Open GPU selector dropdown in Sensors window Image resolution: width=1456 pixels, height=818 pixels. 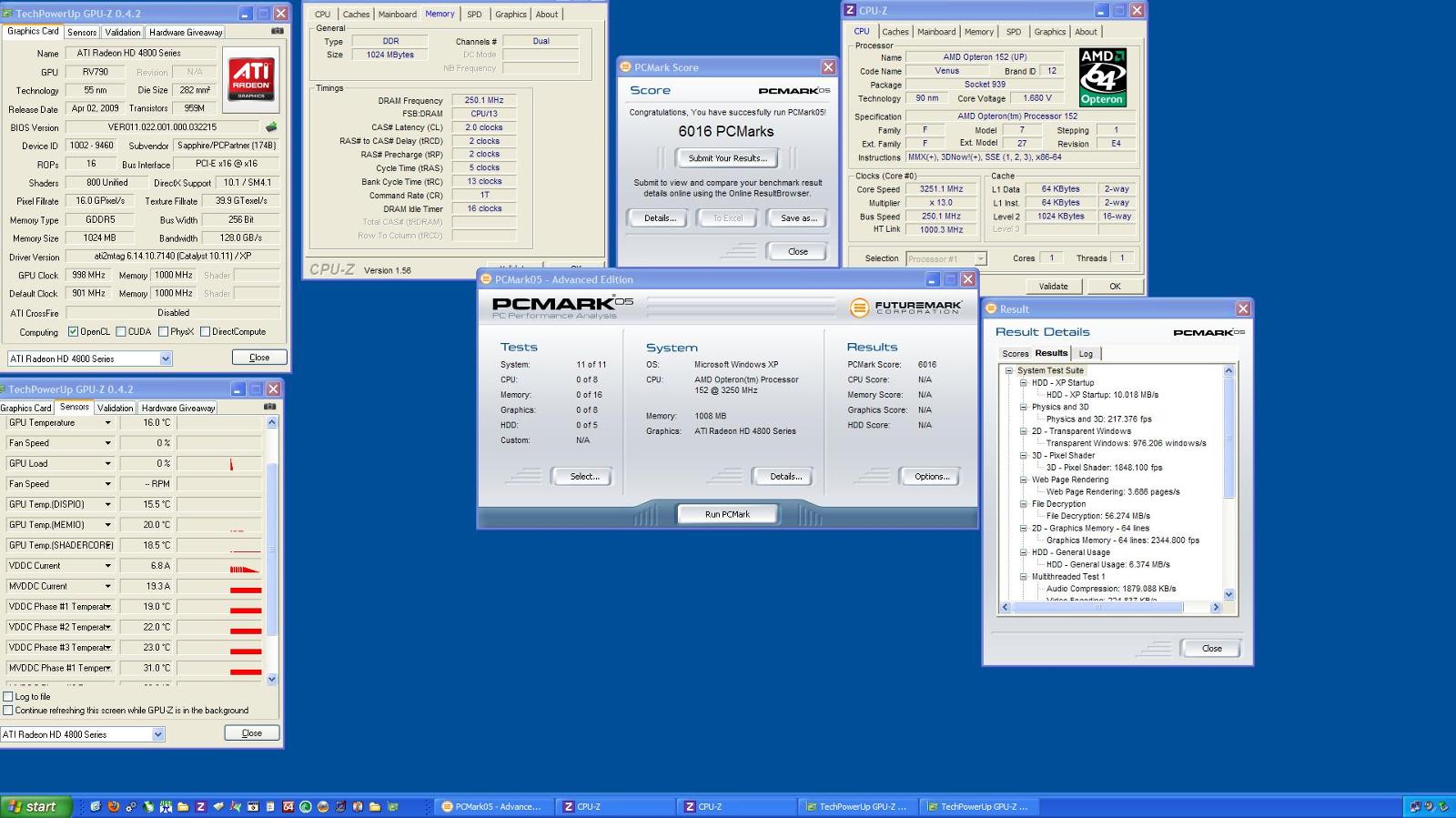(x=157, y=734)
